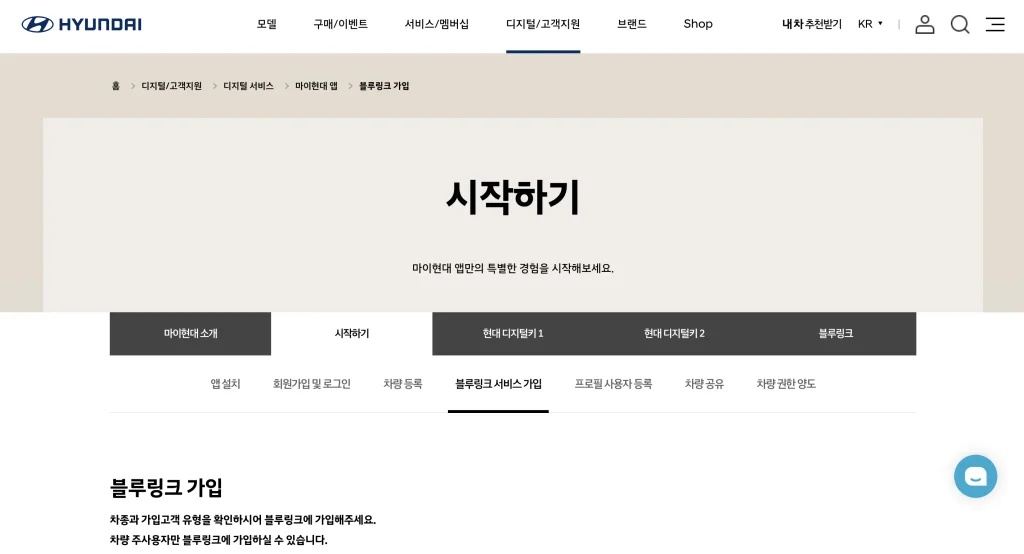
Task: Switch to the 블루링크 tab
Action: [x=835, y=333]
